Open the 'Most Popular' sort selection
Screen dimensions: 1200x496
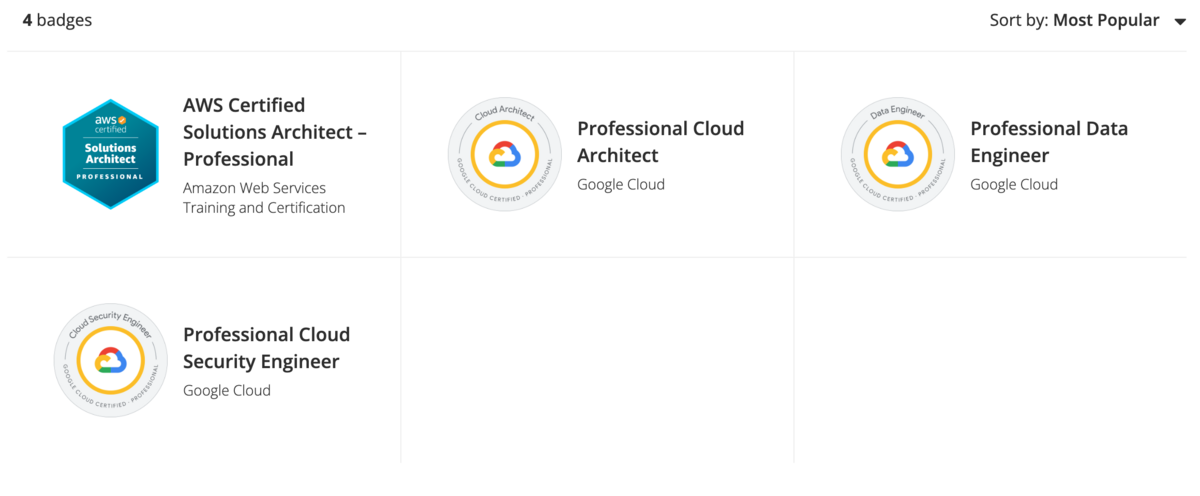pyautogui.click(x=1105, y=20)
